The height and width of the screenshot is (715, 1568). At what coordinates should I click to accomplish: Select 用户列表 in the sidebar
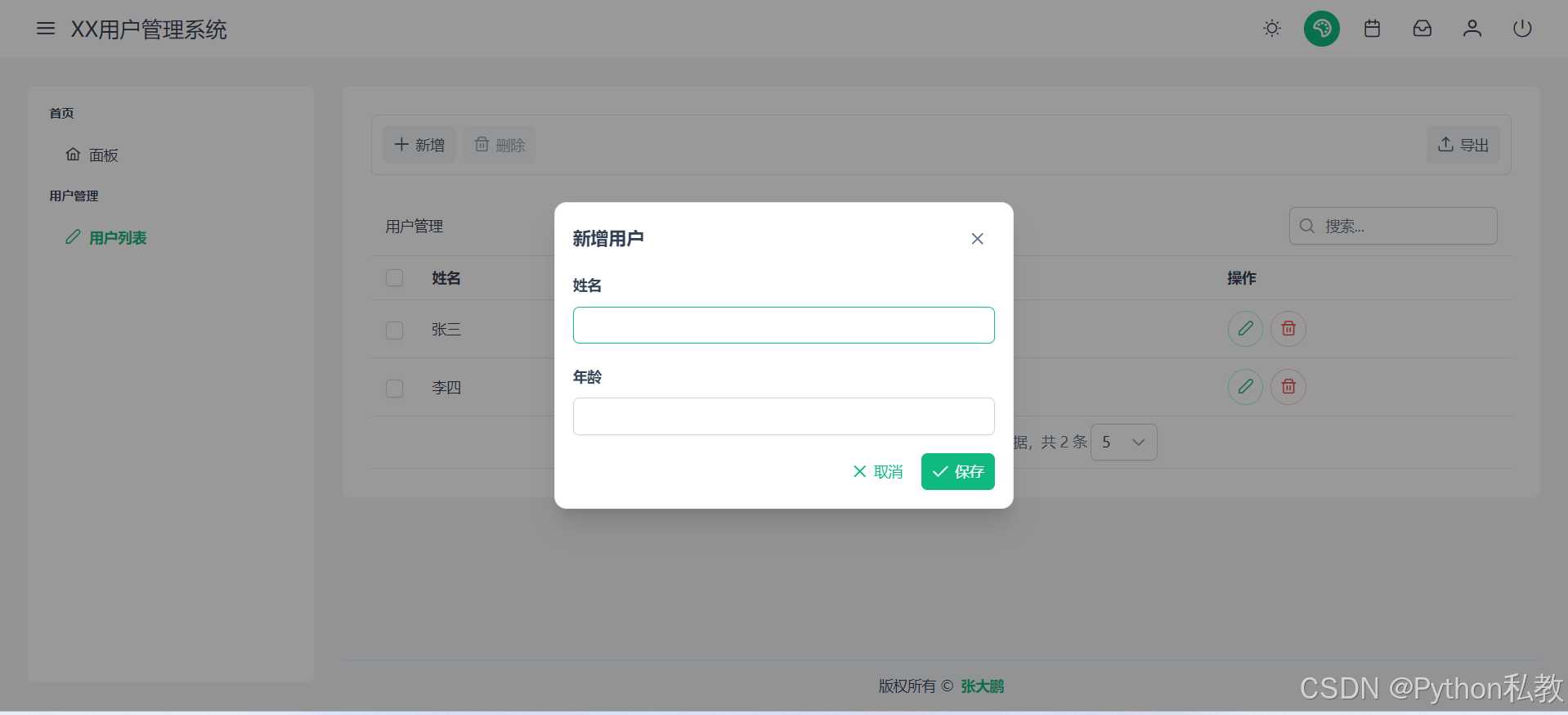[106, 237]
